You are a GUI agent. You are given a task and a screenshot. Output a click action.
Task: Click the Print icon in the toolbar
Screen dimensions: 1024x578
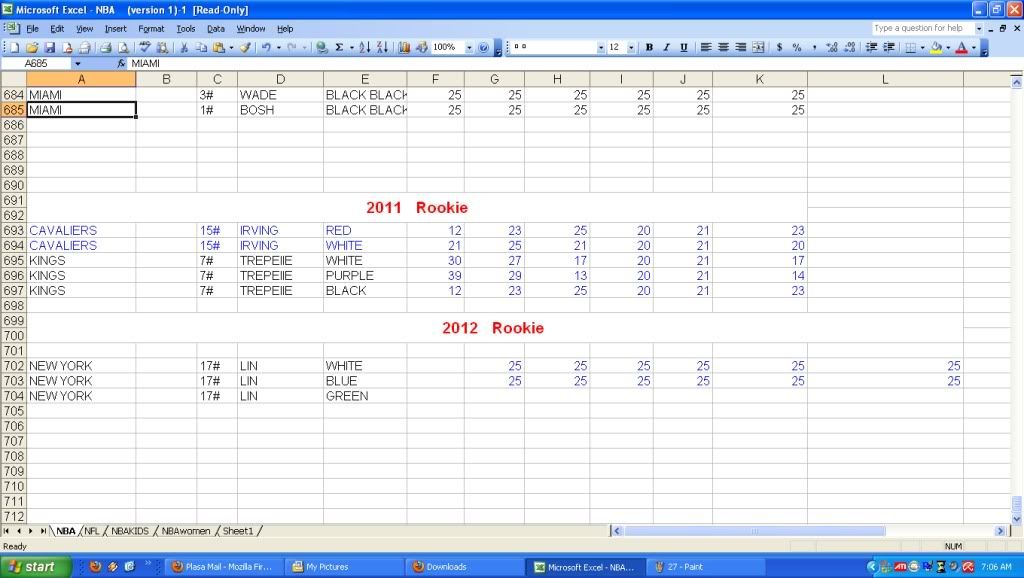point(106,47)
